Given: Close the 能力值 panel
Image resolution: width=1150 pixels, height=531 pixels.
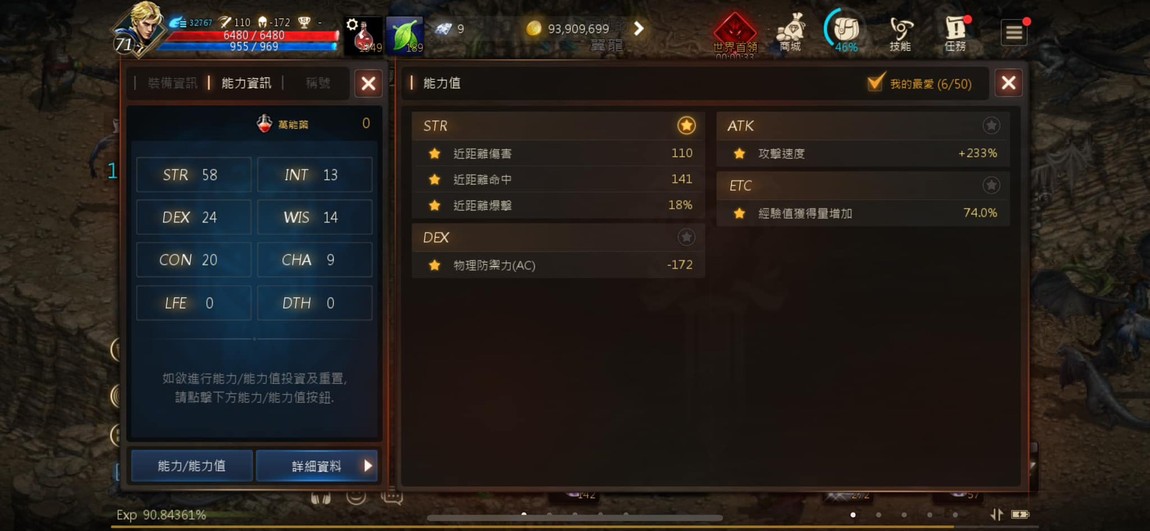Looking at the screenshot, I should click(1008, 83).
